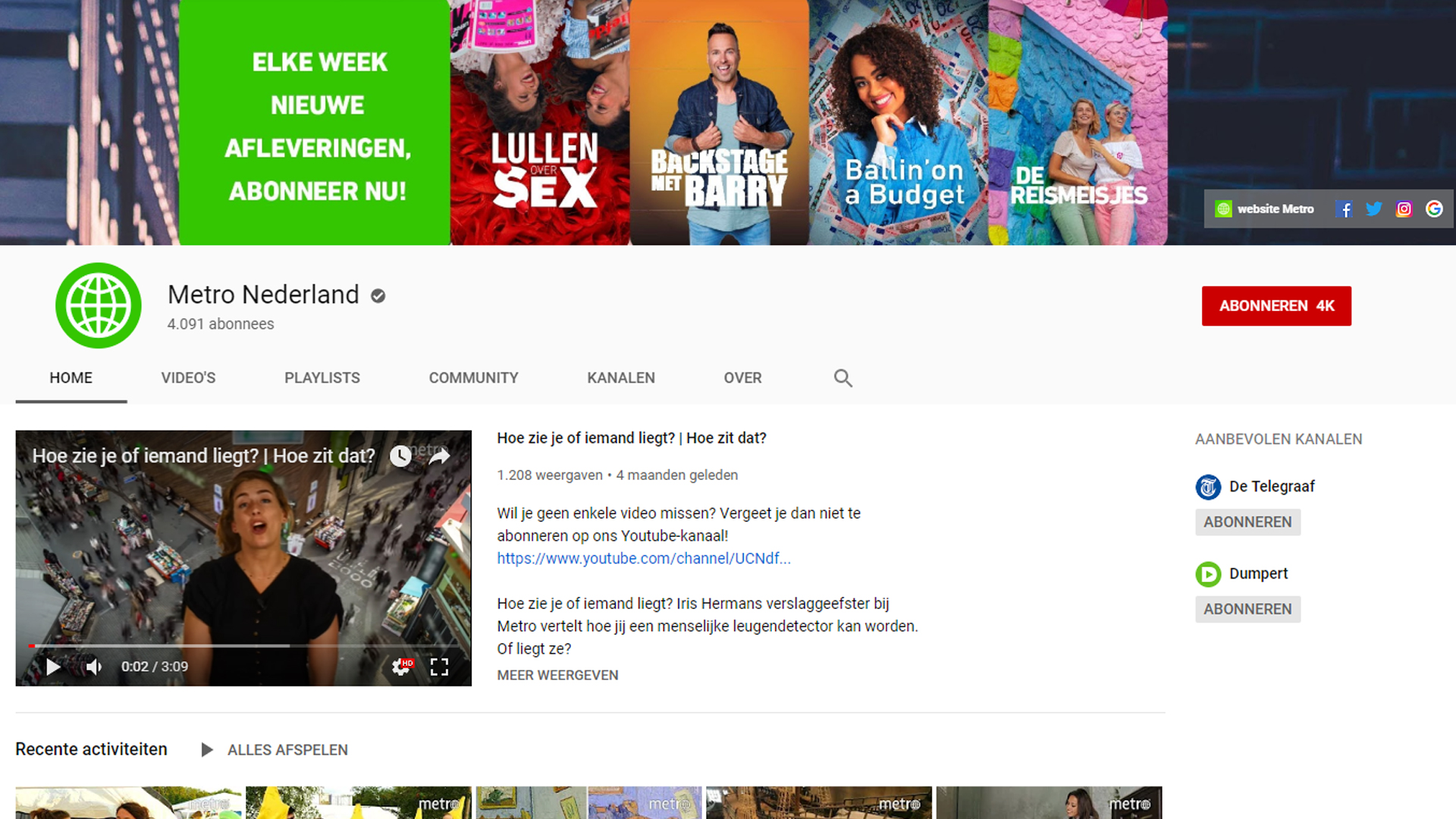
Task: Click De Telegraaf channel name
Action: [x=1272, y=487]
